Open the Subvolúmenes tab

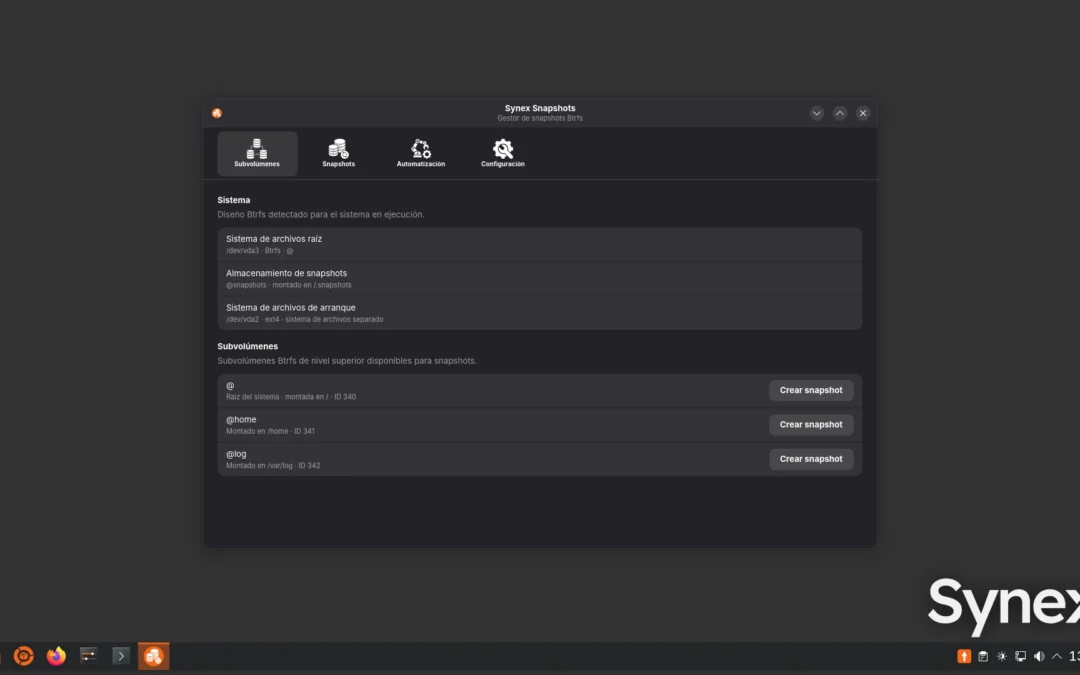click(257, 154)
